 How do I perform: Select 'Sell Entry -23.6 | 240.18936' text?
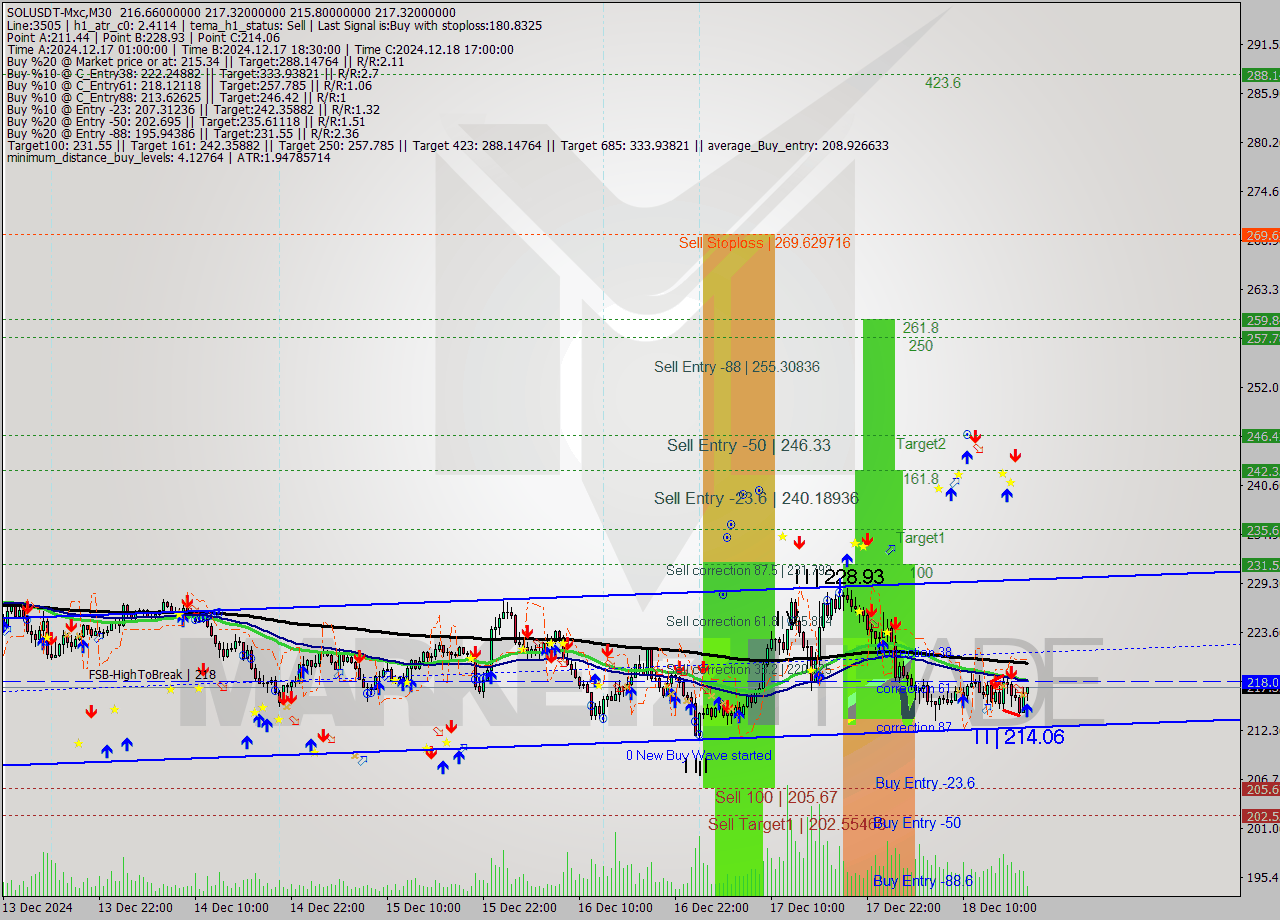pos(756,498)
